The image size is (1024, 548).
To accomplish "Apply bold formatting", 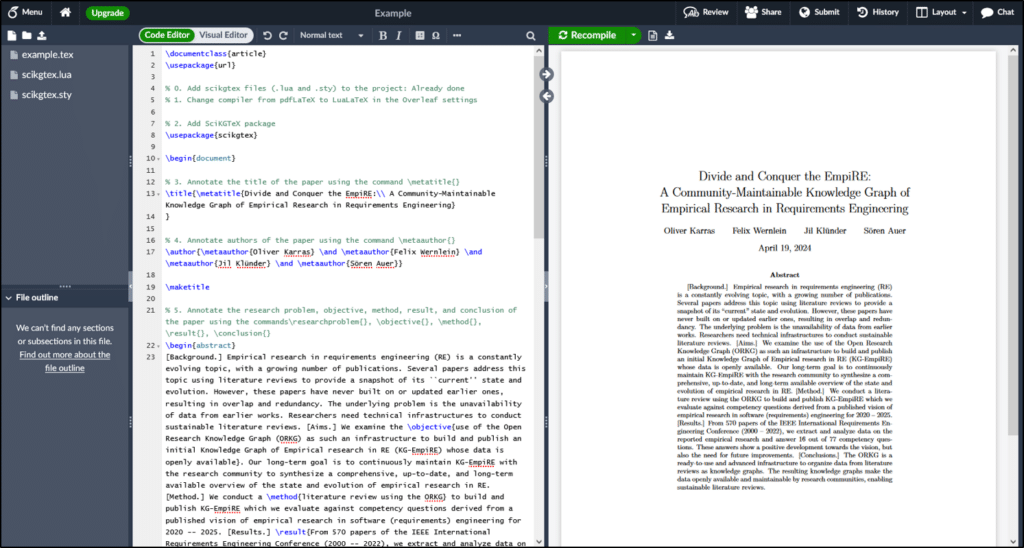I will click(382, 36).
